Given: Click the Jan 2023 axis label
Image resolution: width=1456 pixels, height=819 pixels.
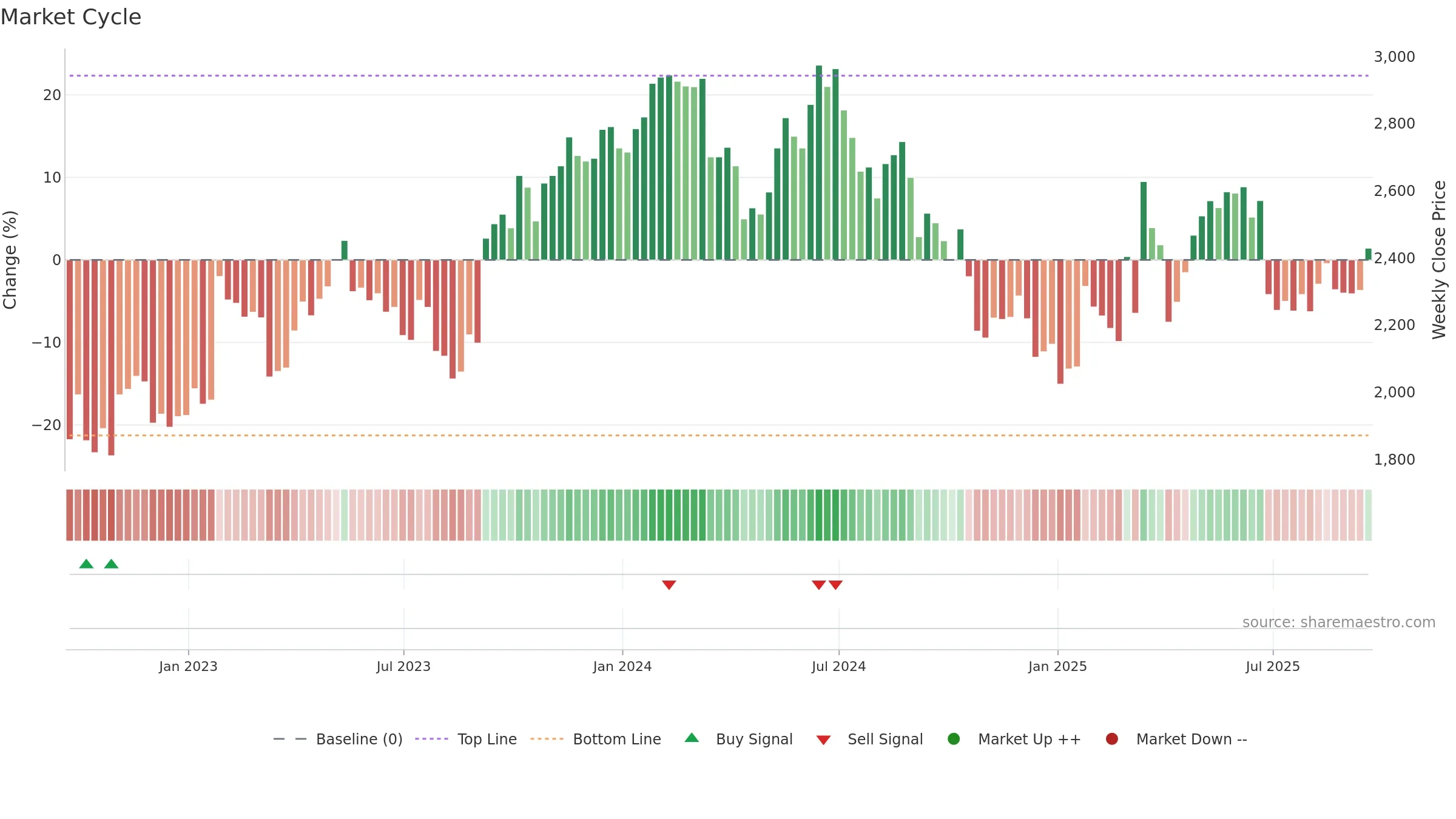Looking at the screenshot, I should pos(188,666).
